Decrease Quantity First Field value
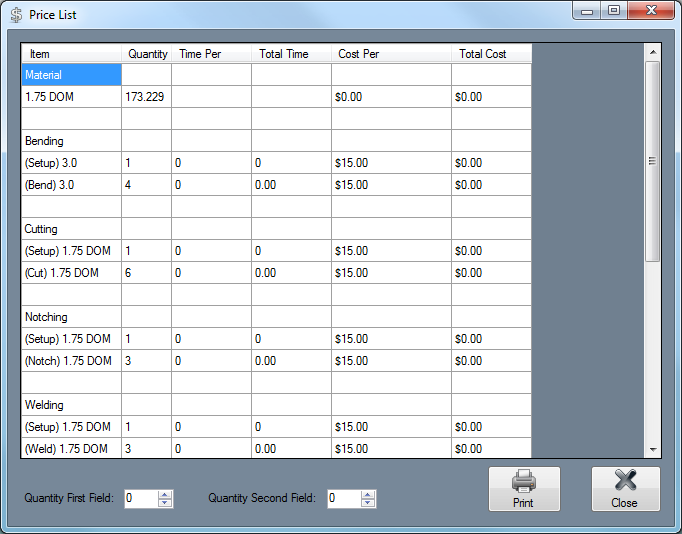 [165, 503]
